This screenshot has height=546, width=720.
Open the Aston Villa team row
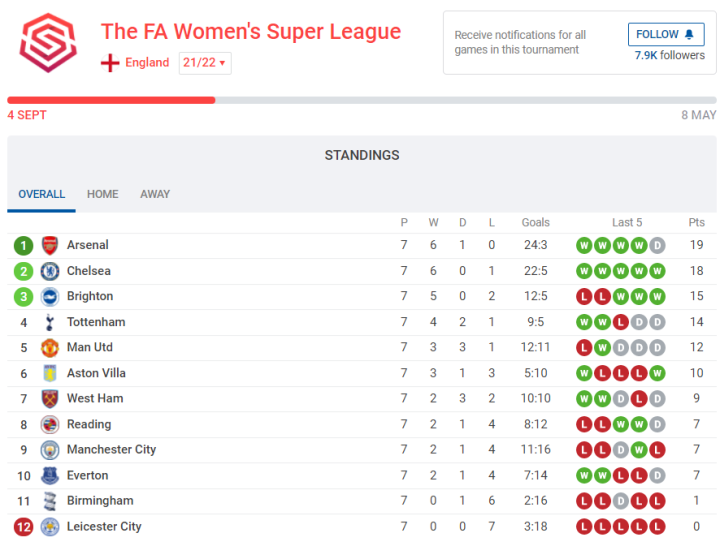(362, 373)
